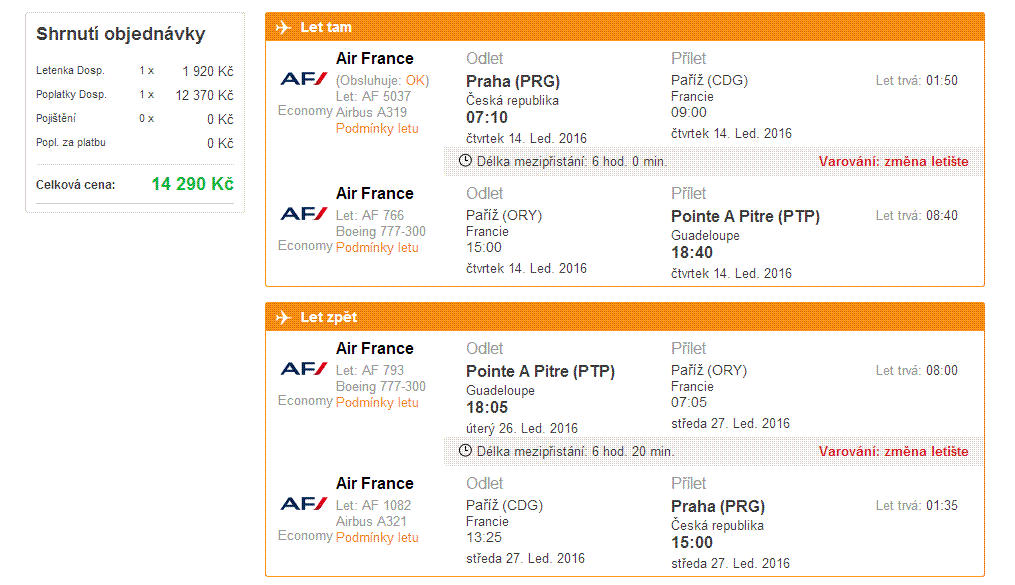The width and height of the screenshot is (1015, 585).
Task: Click the Poplatky Dosp. price row
Action: [135, 95]
